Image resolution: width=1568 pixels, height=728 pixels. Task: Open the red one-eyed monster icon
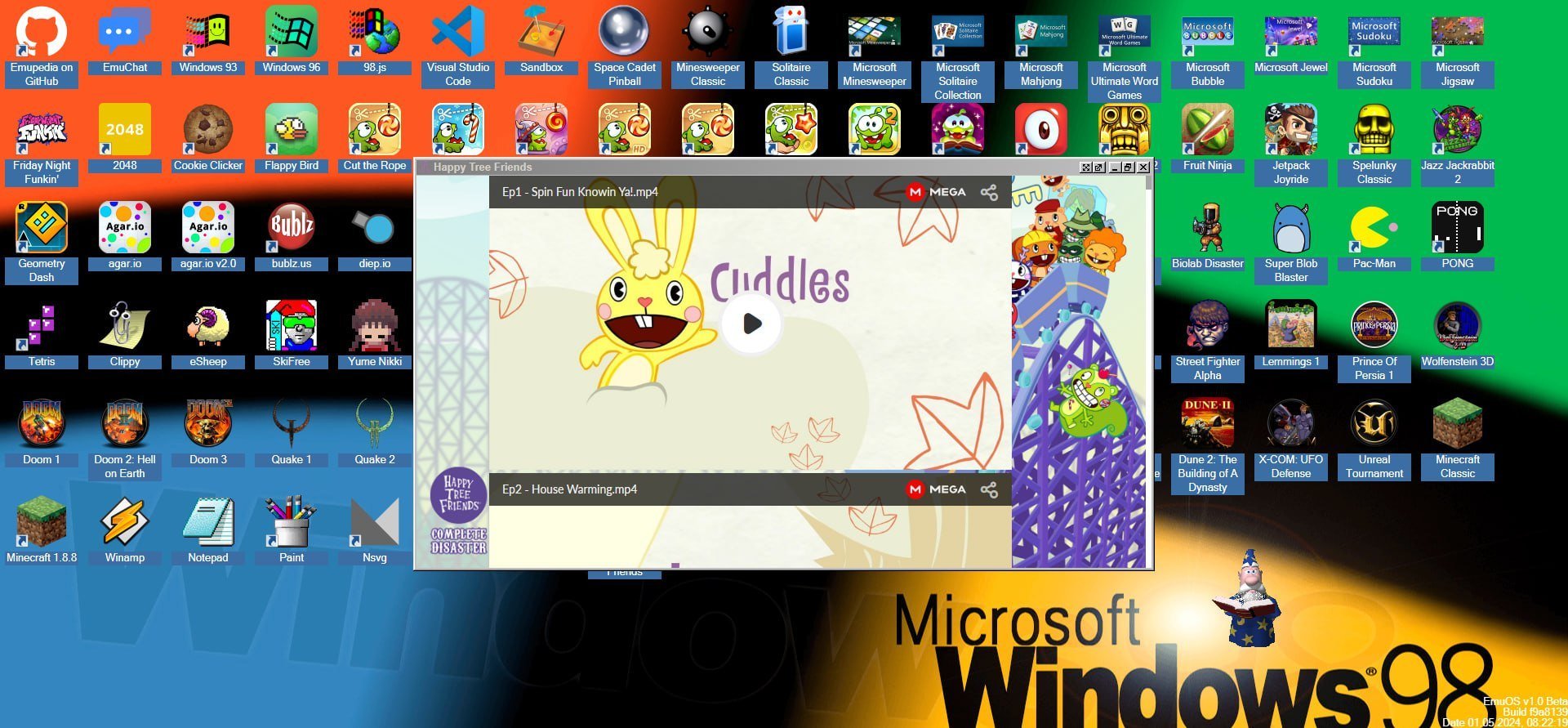tap(1041, 129)
